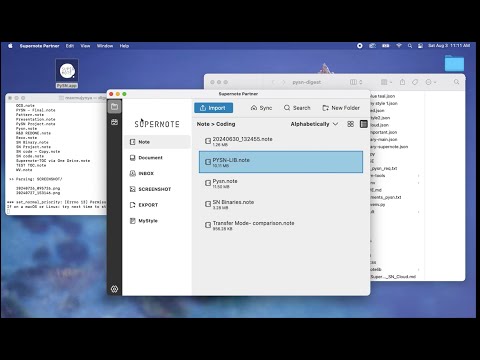480x360 pixels.
Task: Select _pysn_req.txt in Finder window
Action: point(384,168)
